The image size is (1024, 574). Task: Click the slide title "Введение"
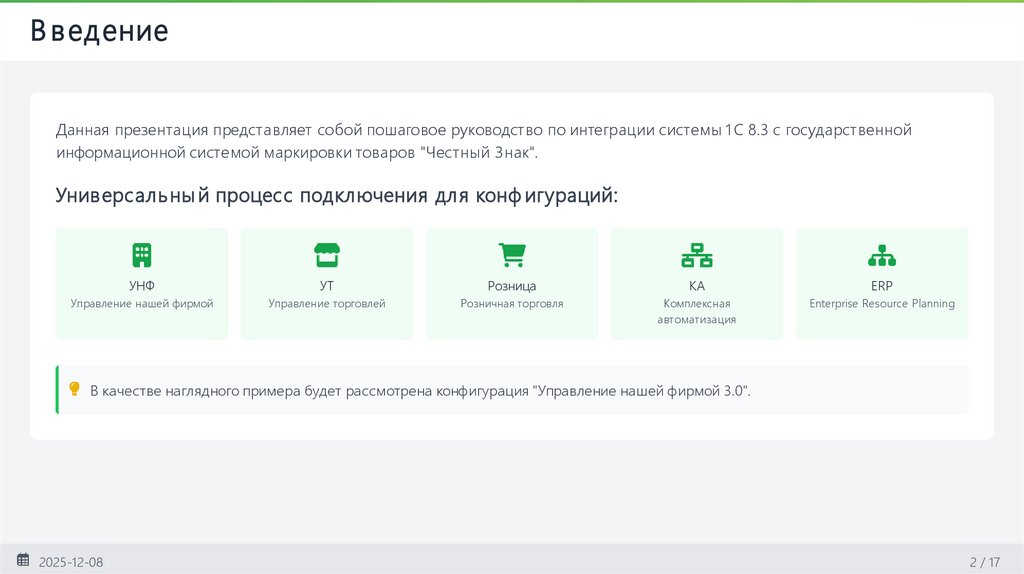pyautogui.click(x=99, y=31)
